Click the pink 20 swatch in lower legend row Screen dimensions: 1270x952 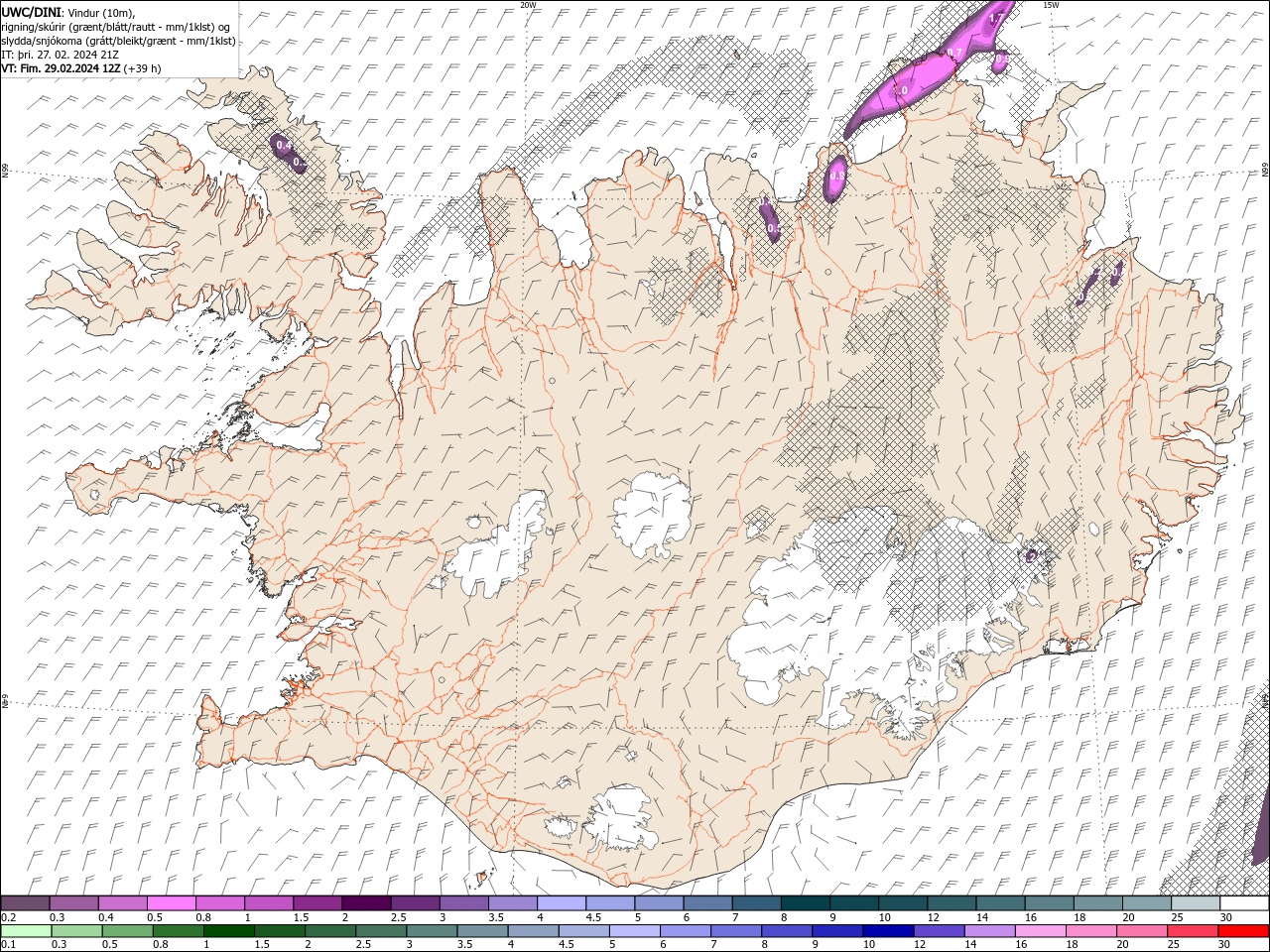coord(1143,931)
